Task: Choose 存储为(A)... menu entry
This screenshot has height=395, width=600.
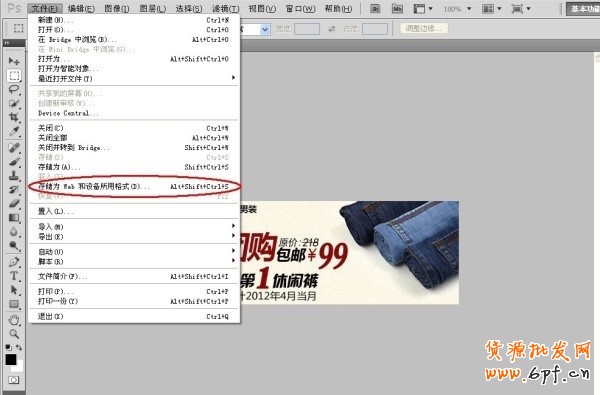Action: tap(134, 167)
